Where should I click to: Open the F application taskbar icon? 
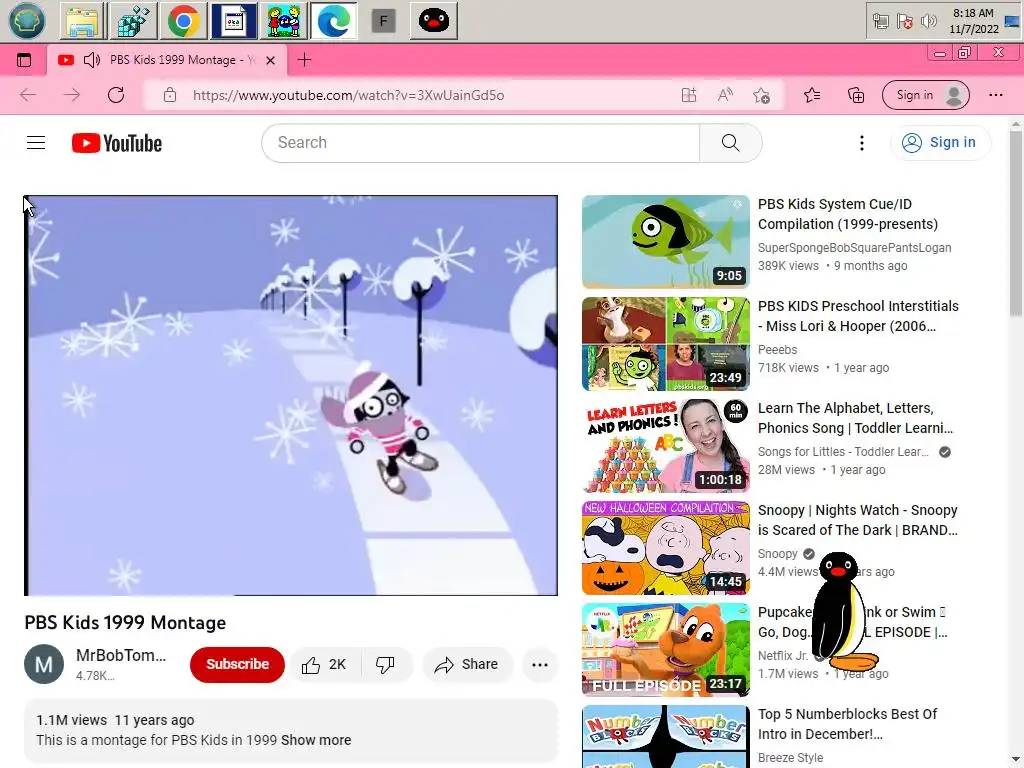coord(383,21)
